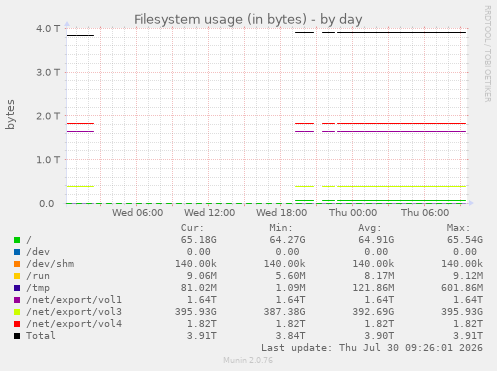Click the 'Last update' timestamp text
Viewport: 497px width, 371px height.
(x=372, y=348)
